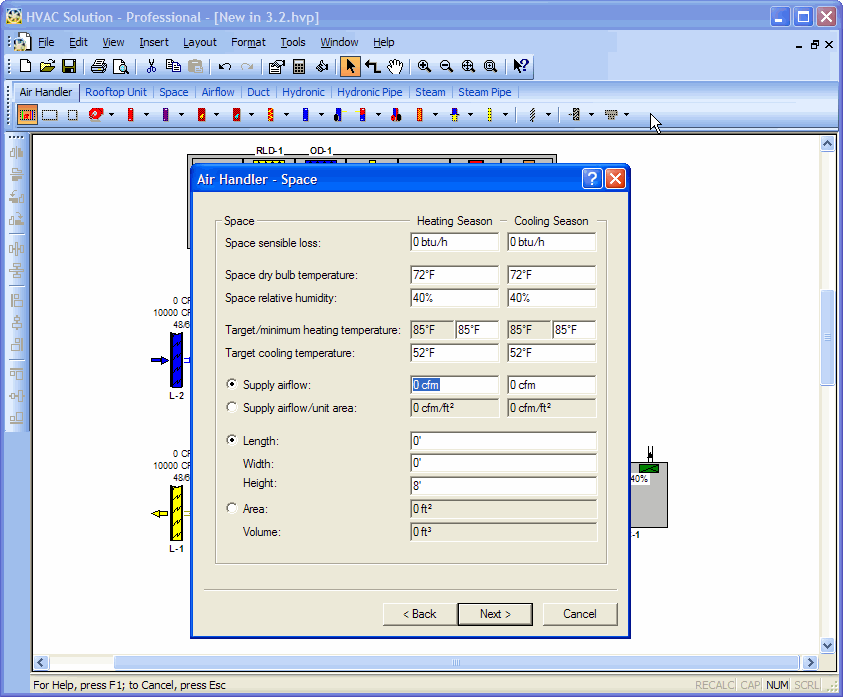Click the horizontal scrollbar right arrow
Viewport: 843px width, 697px height.
pyautogui.click(x=810, y=662)
